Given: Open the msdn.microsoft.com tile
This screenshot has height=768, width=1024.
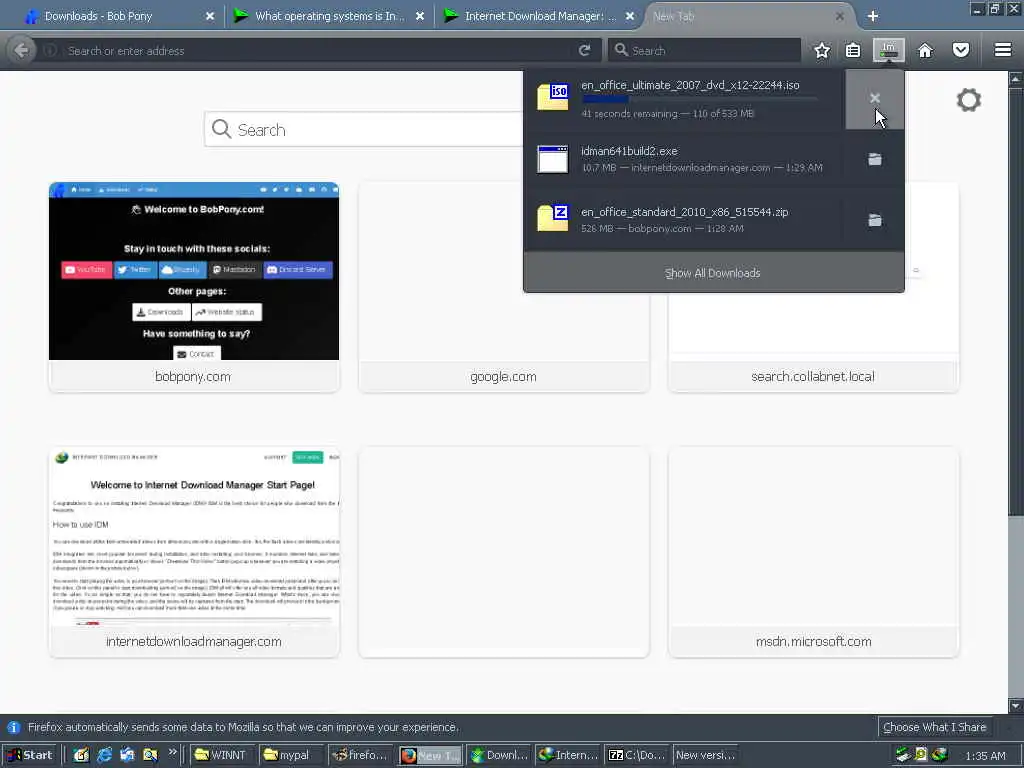Looking at the screenshot, I should point(813,552).
